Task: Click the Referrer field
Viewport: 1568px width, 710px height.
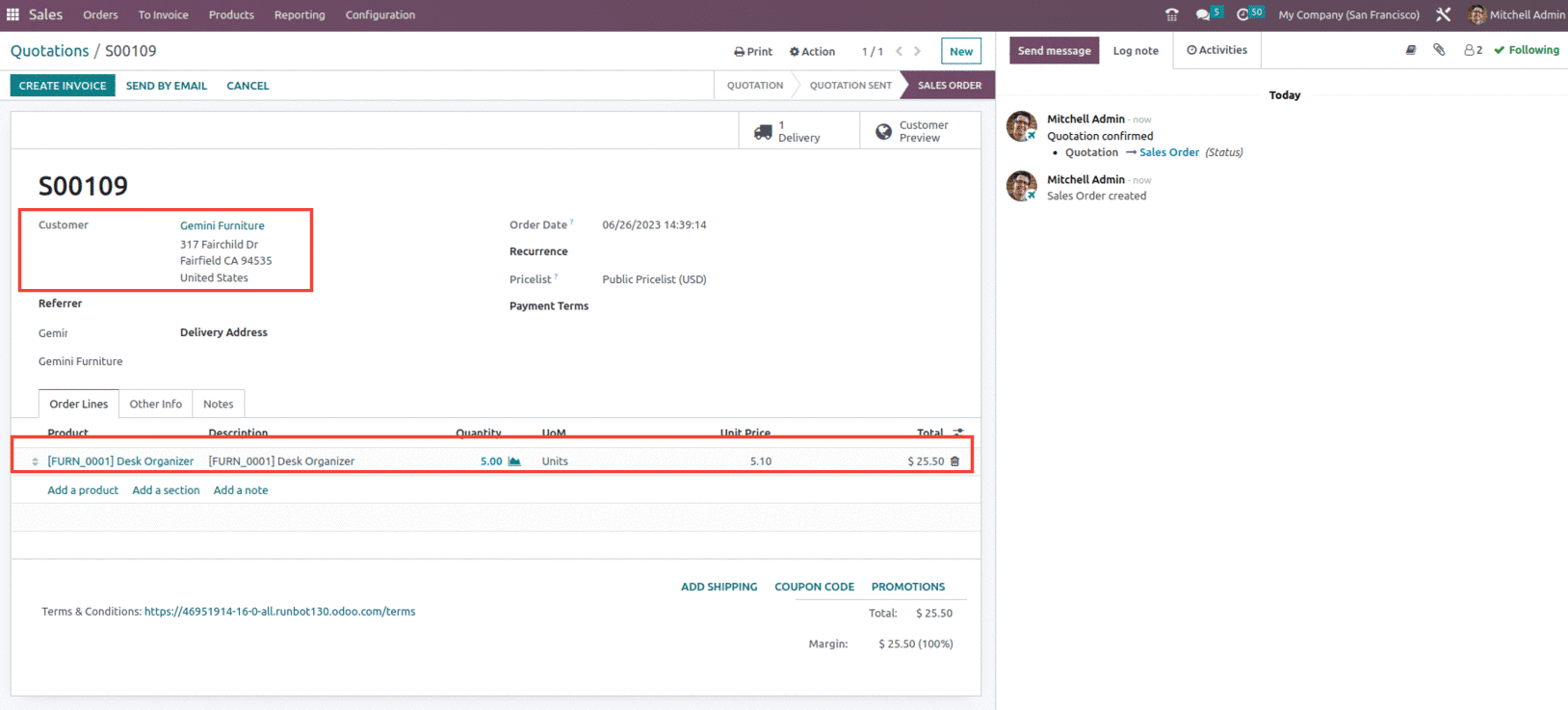Action: [x=60, y=303]
